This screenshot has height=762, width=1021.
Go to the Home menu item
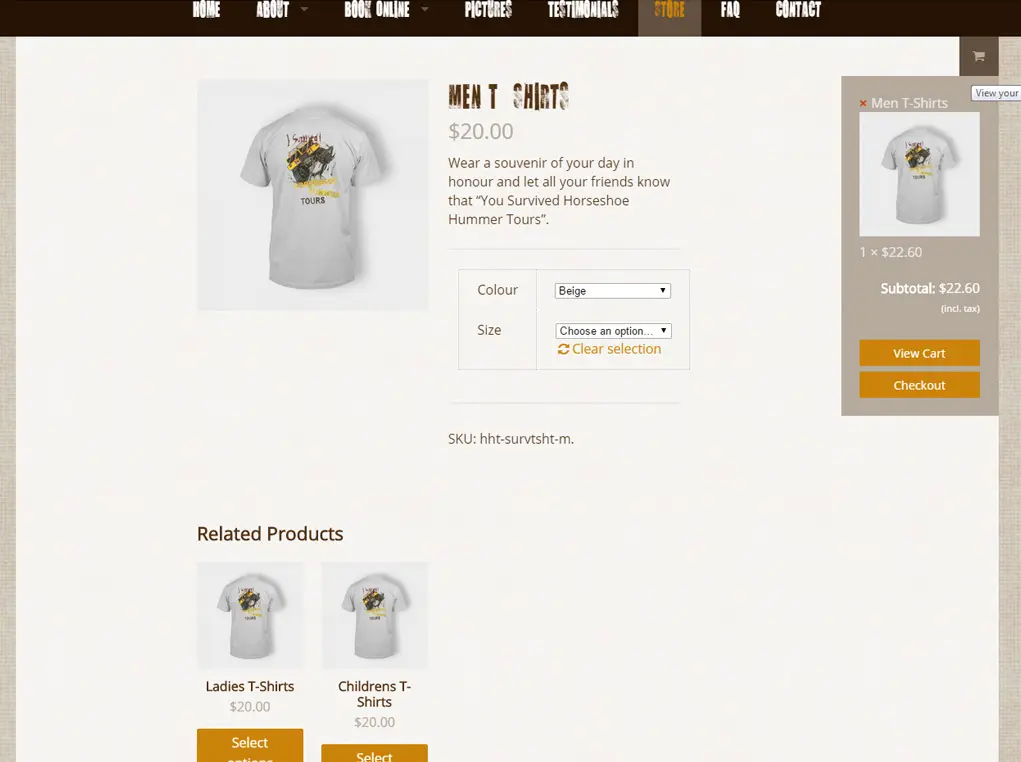tap(206, 10)
